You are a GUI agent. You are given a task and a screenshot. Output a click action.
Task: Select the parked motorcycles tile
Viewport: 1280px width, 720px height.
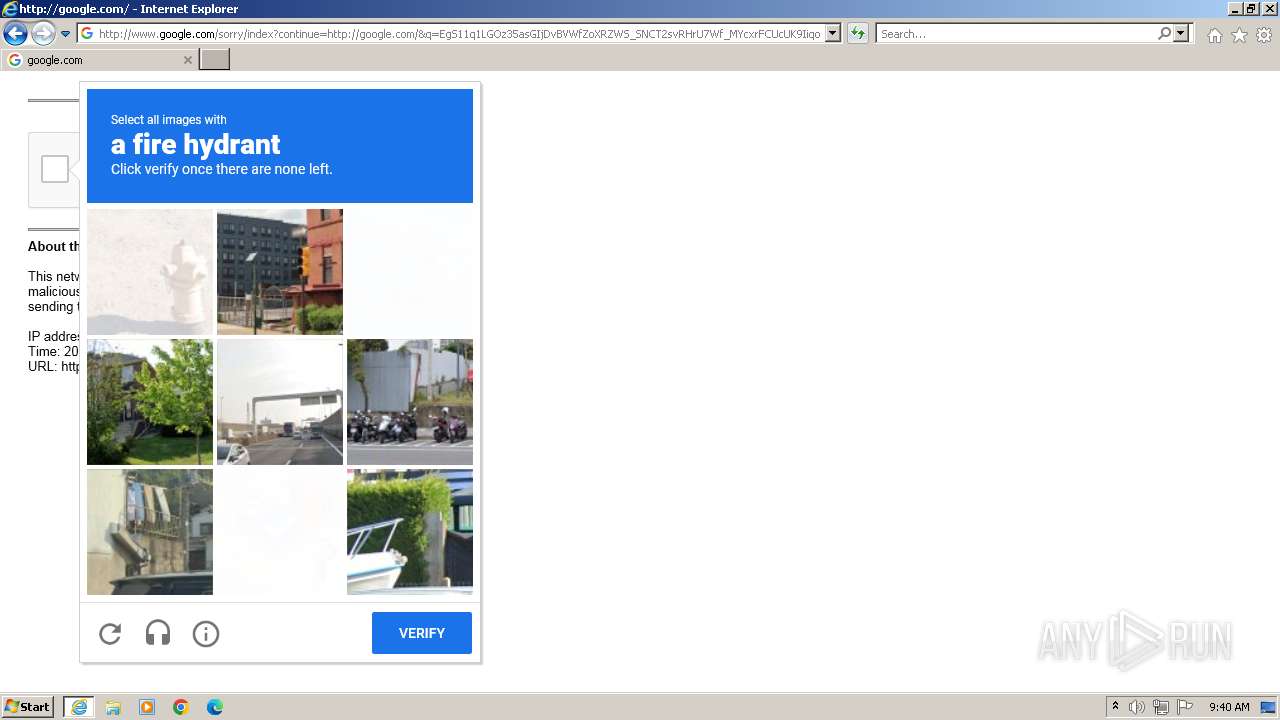point(410,402)
